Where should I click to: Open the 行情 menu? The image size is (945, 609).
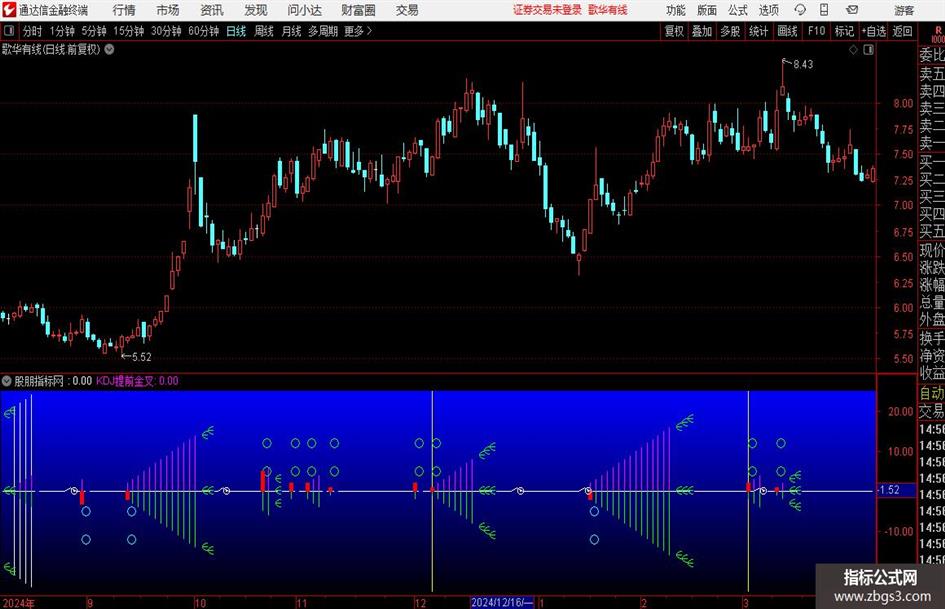(x=124, y=10)
